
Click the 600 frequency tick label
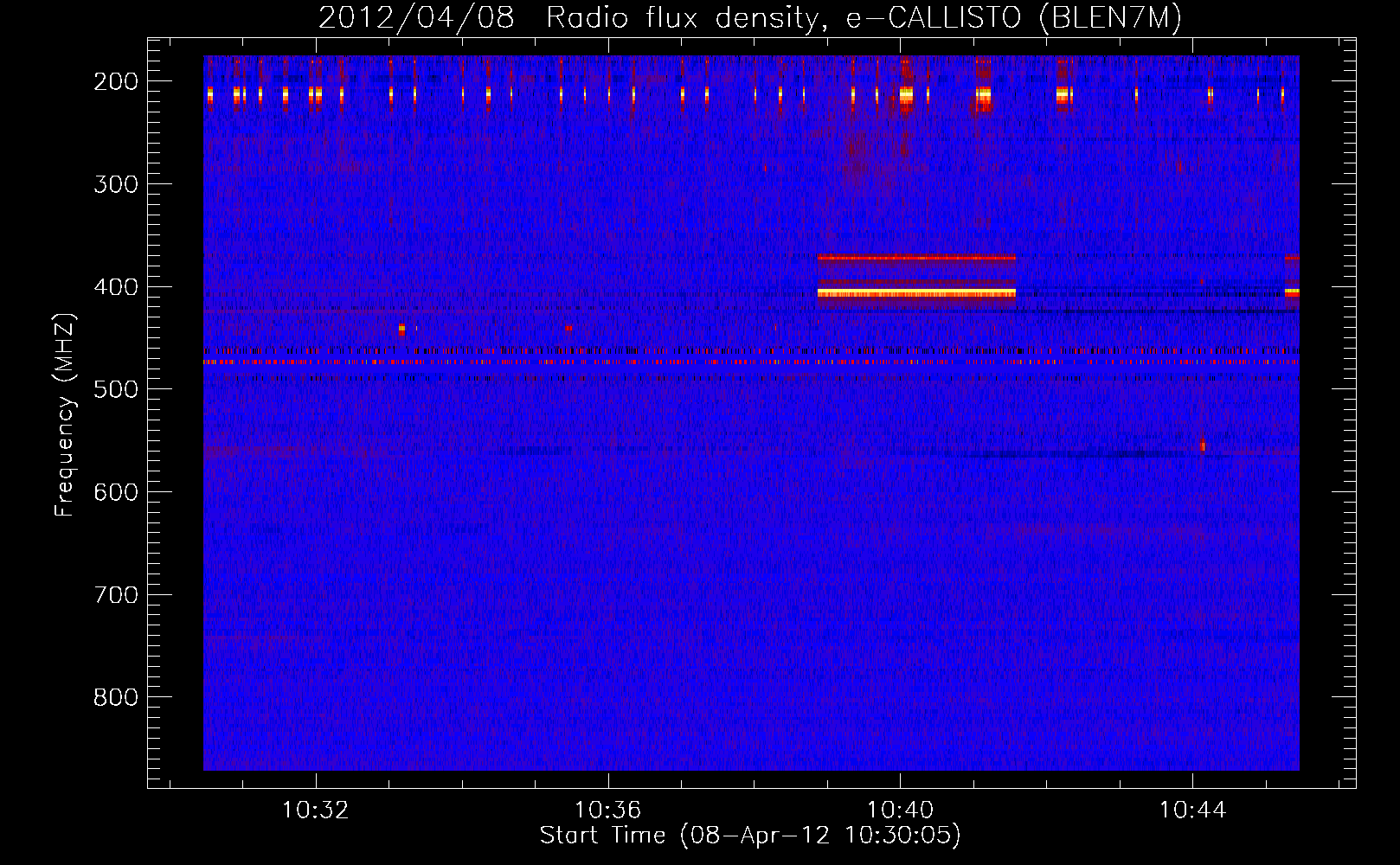pyautogui.click(x=116, y=492)
